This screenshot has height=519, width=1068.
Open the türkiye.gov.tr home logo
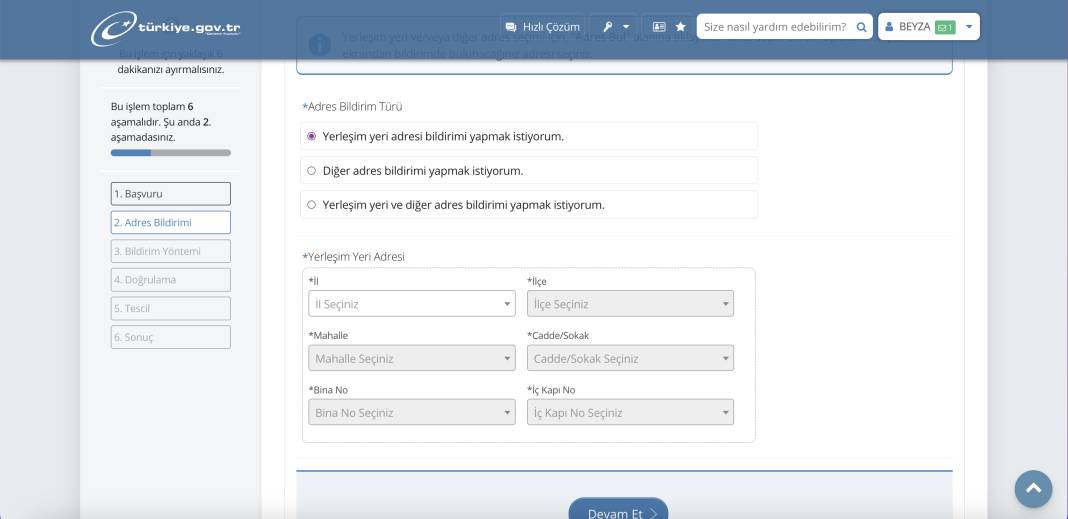(166, 29)
